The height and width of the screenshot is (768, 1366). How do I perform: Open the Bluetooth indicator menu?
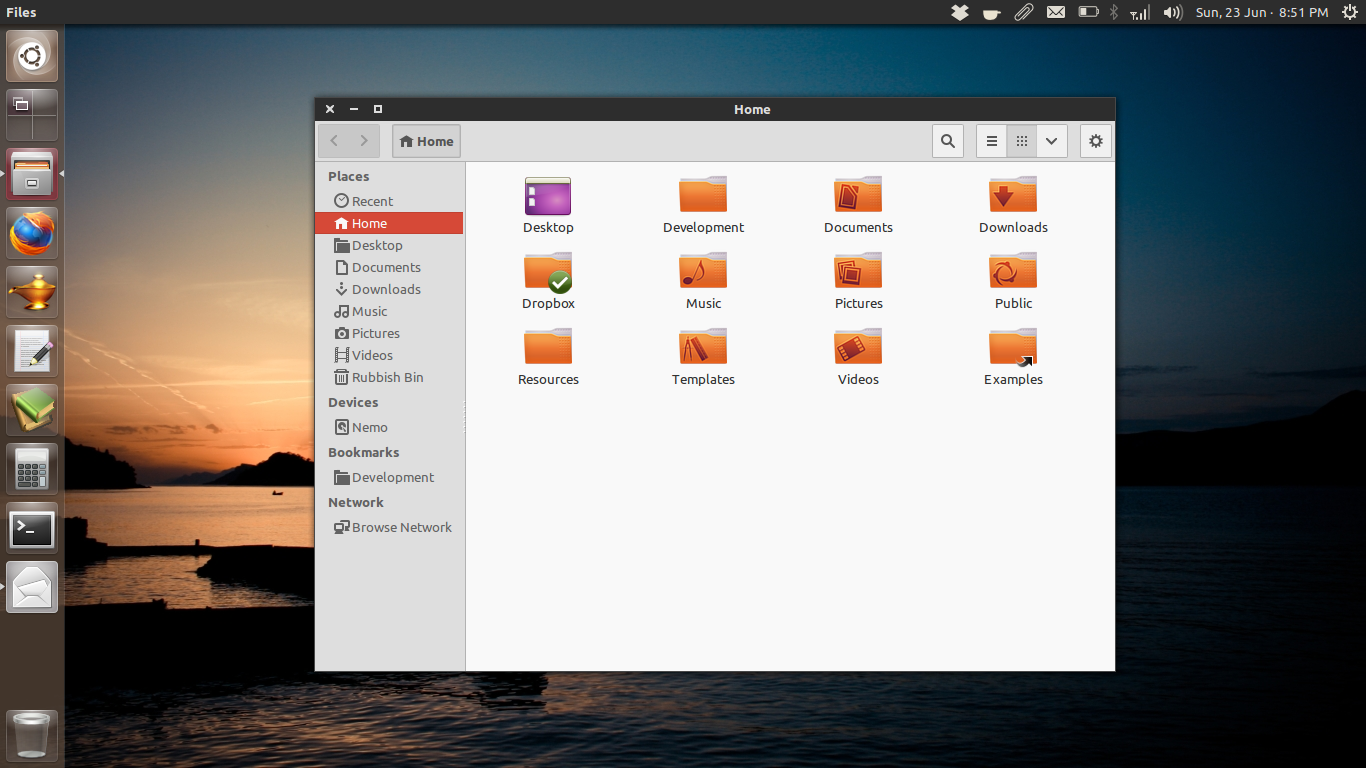(1114, 12)
